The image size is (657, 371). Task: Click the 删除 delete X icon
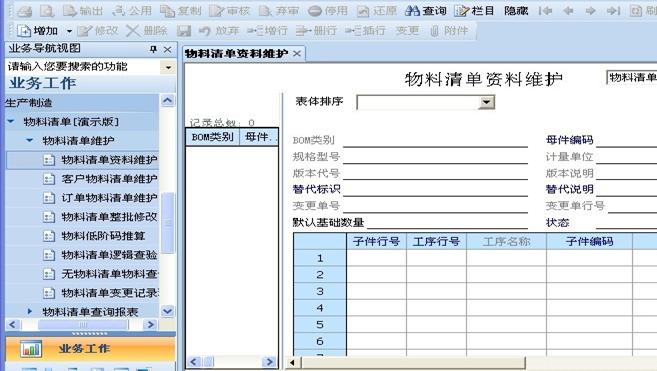(x=133, y=31)
